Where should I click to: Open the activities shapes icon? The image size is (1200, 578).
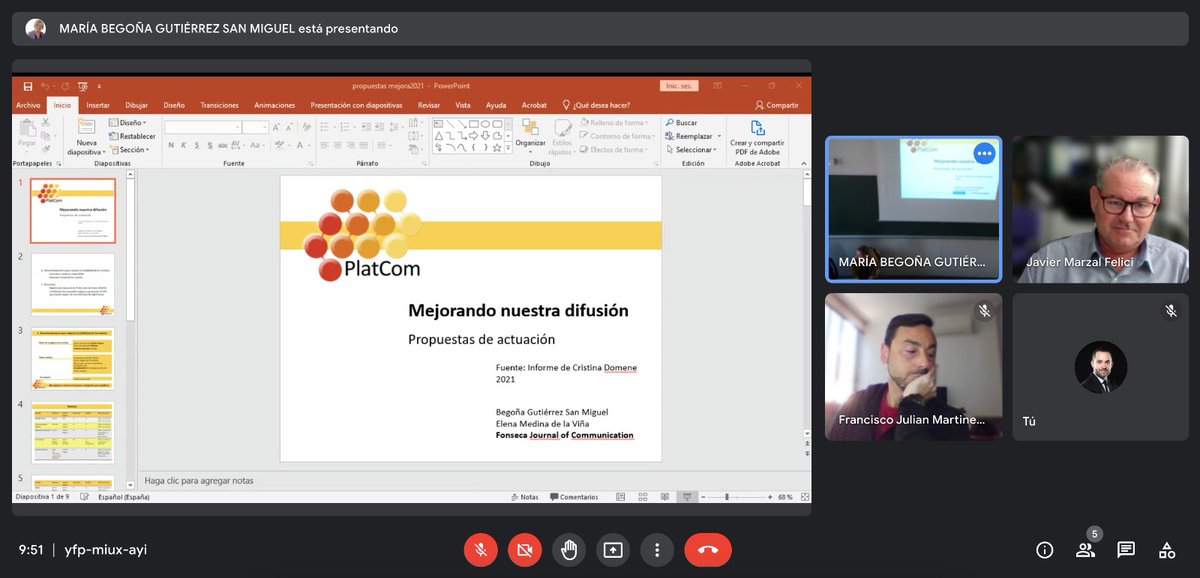1166,549
